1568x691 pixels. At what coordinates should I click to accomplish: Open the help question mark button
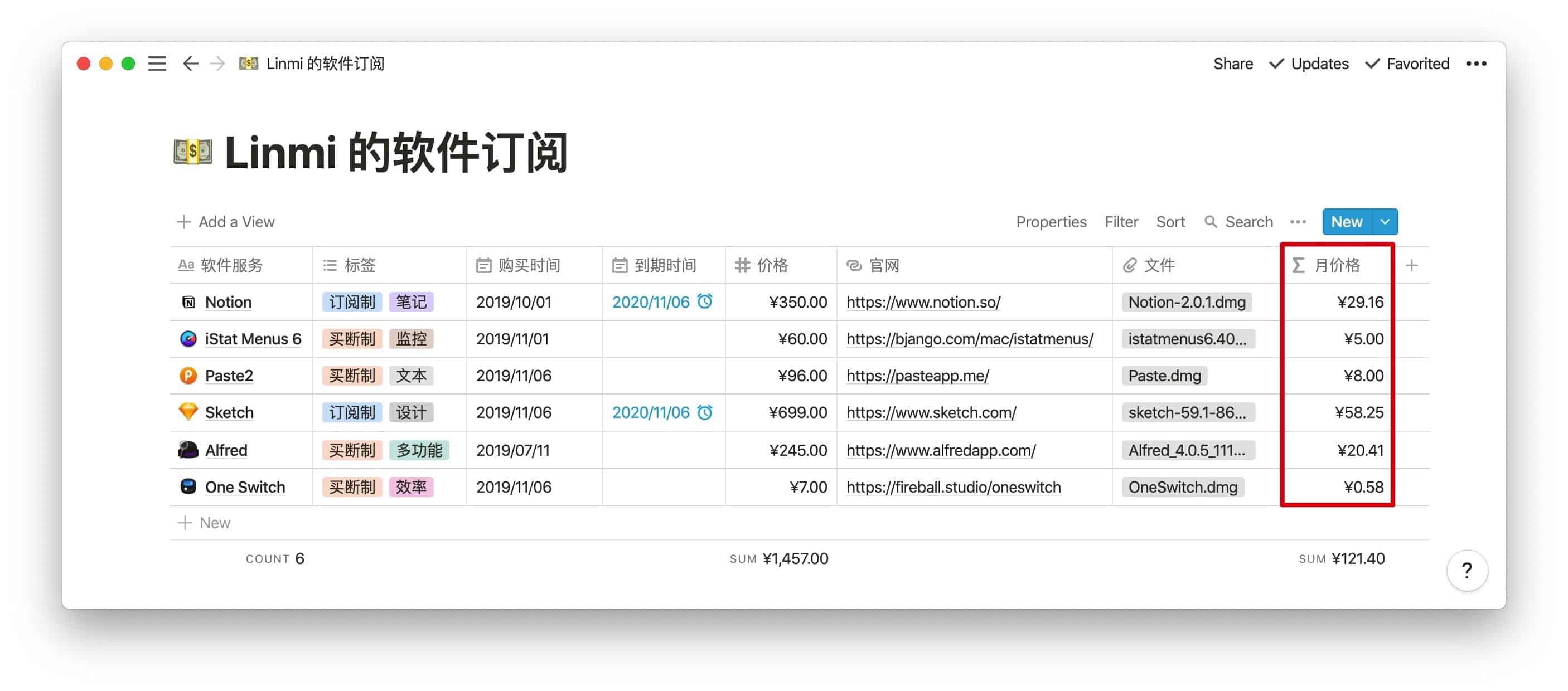[1467, 571]
